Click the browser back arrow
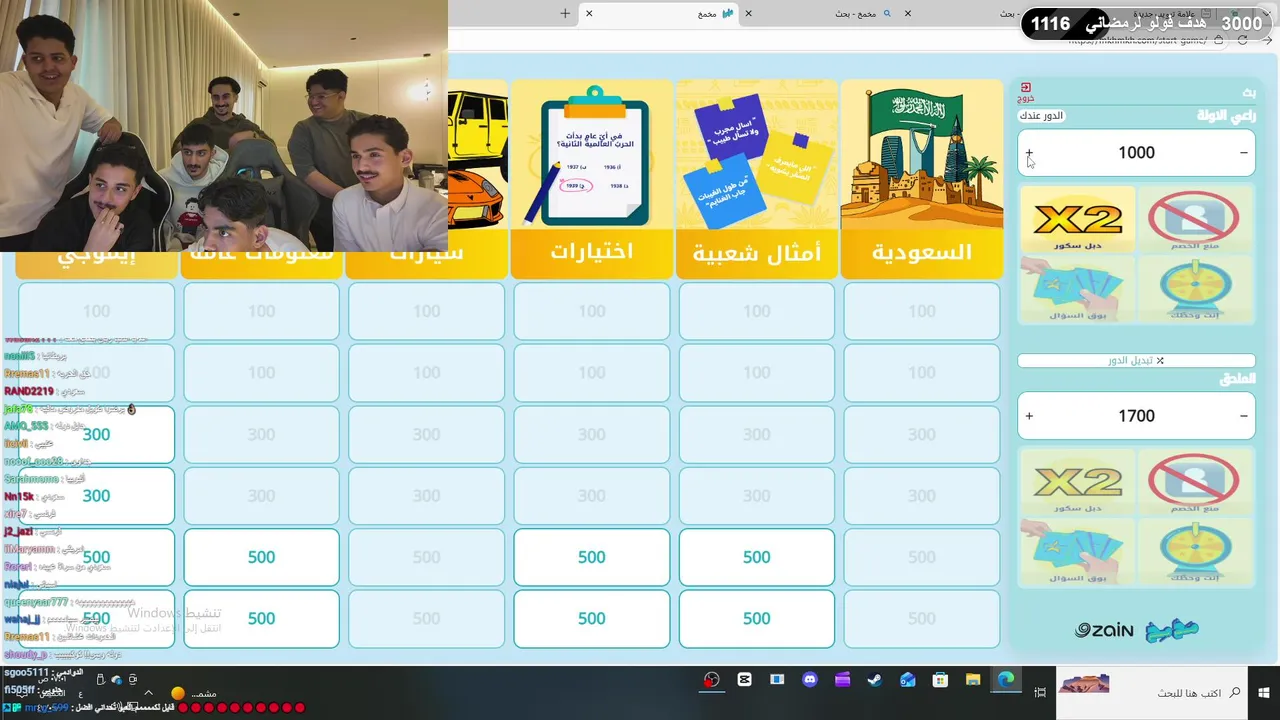Image resolution: width=1280 pixels, height=720 pixels. pyautogui.click(x=1268, y=41)
